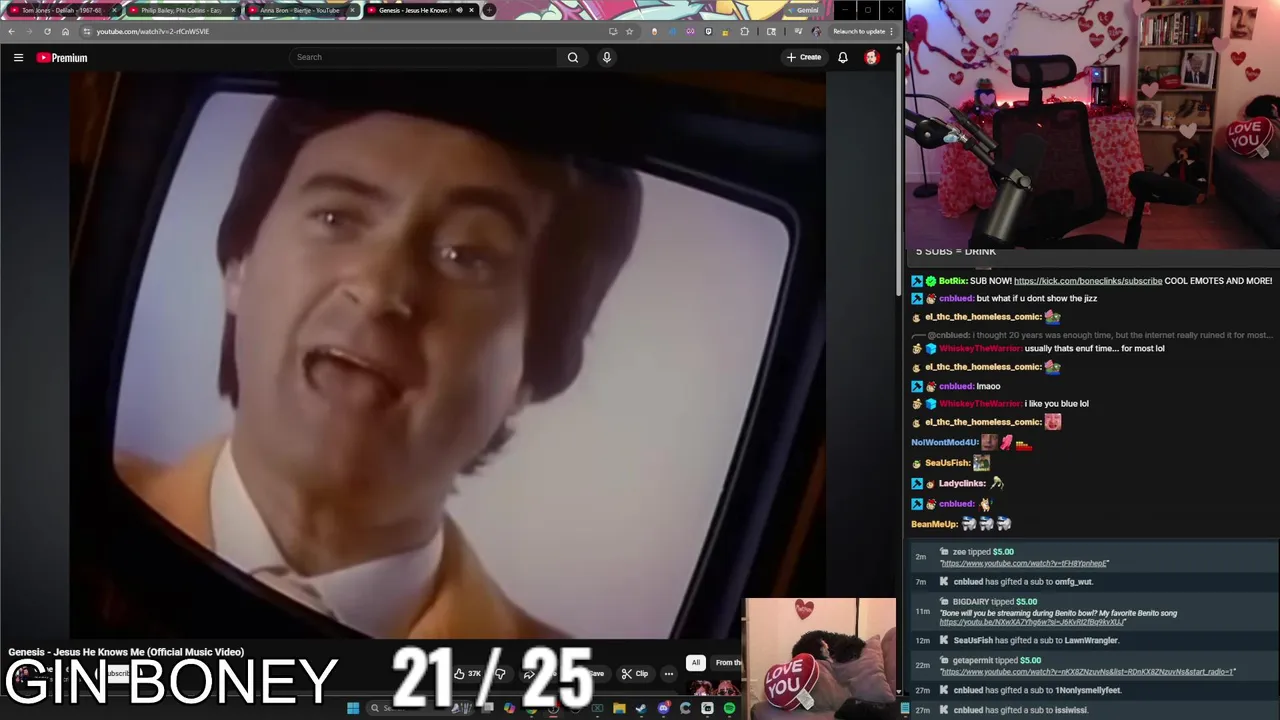Go to YouTube Premium home logo

(63, 58)
